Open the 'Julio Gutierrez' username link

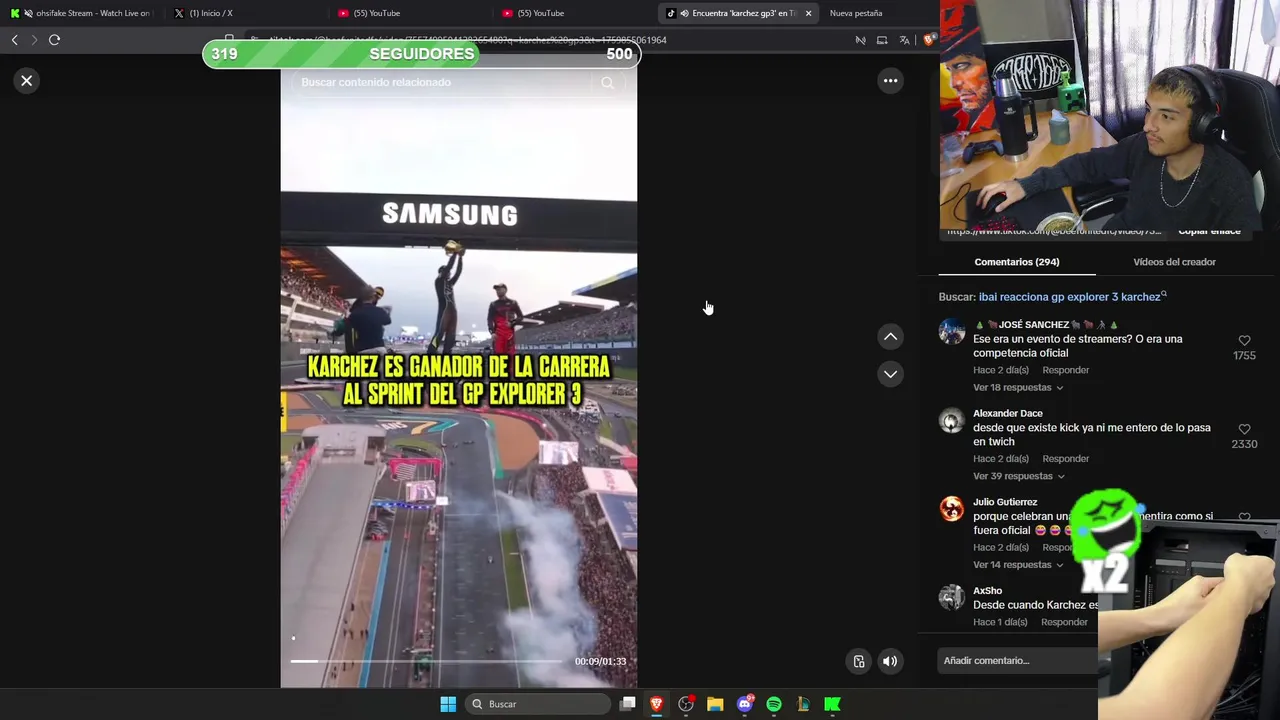1005,502
